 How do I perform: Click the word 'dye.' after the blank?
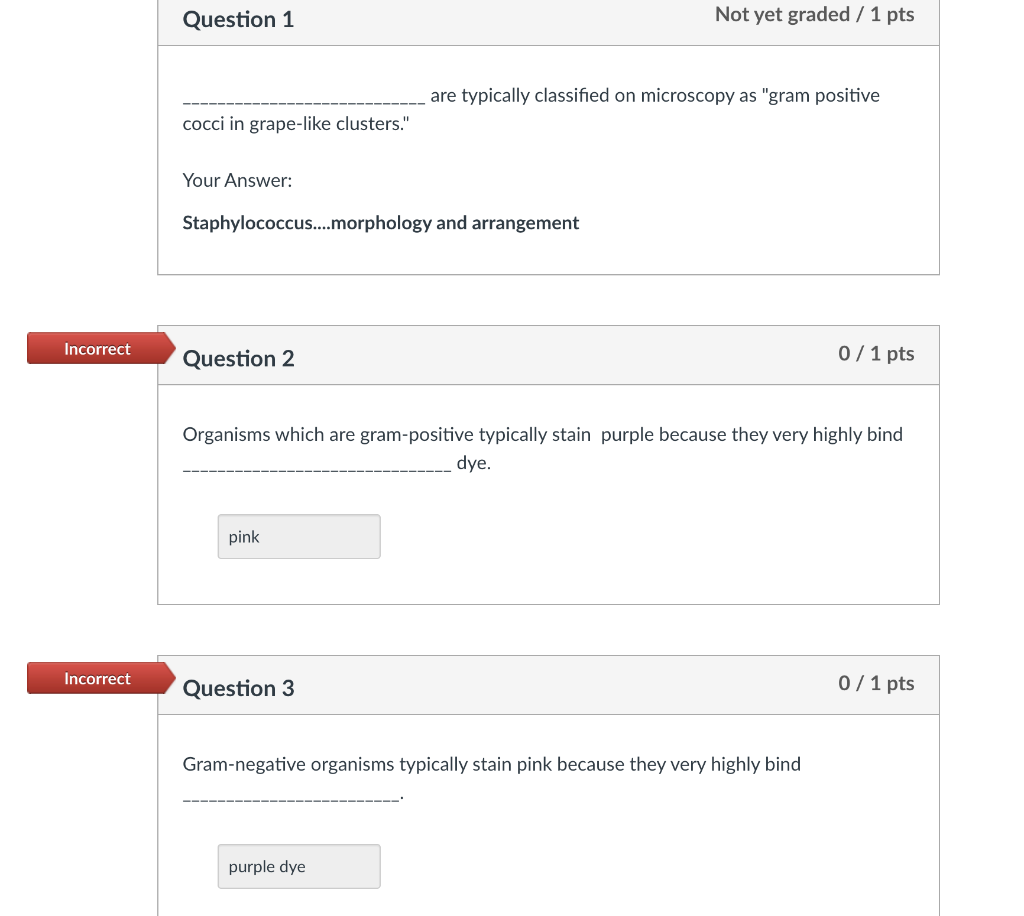pyautogui.click(x=472, y=462)
